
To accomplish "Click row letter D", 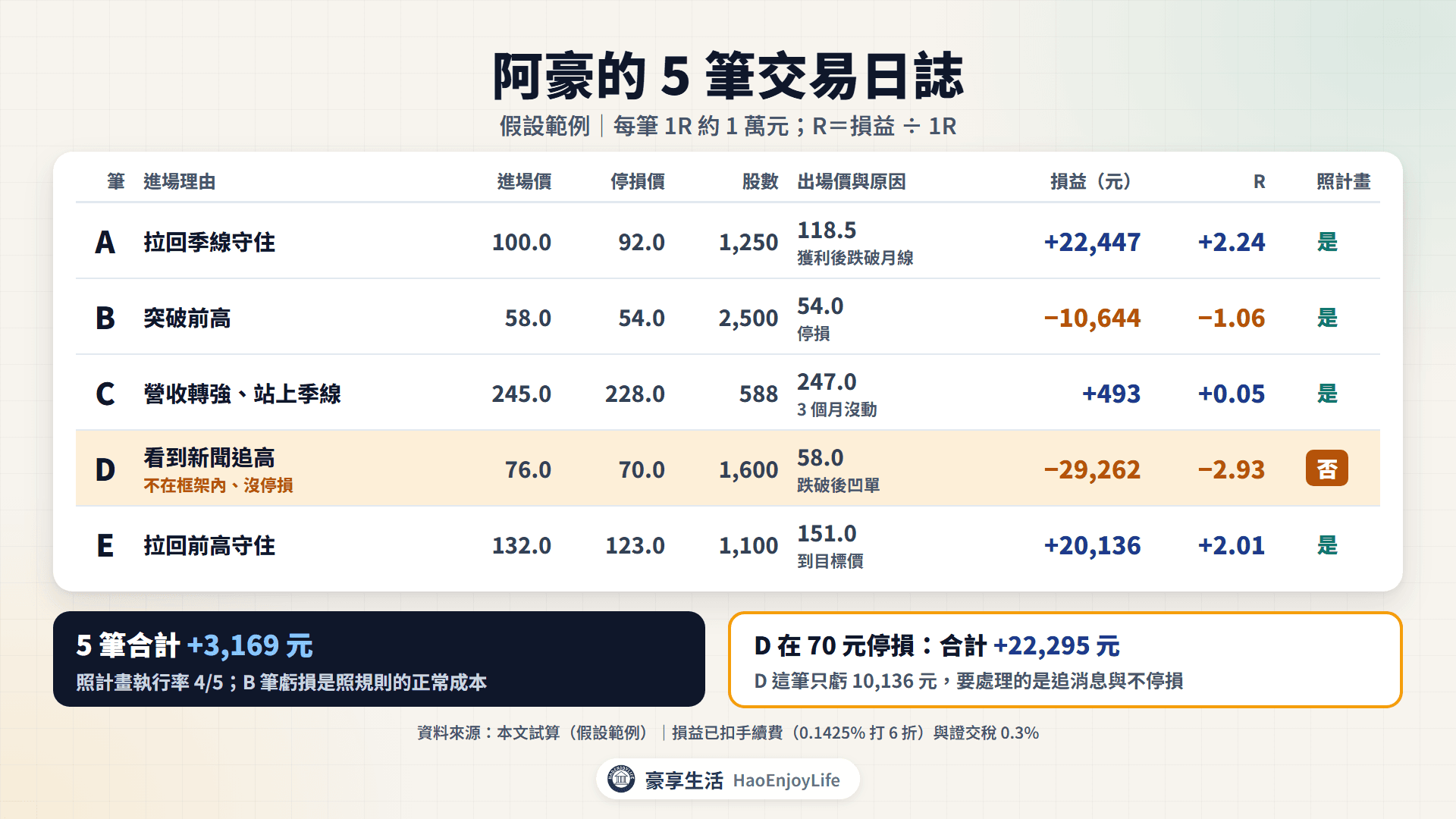I will 105,470.
